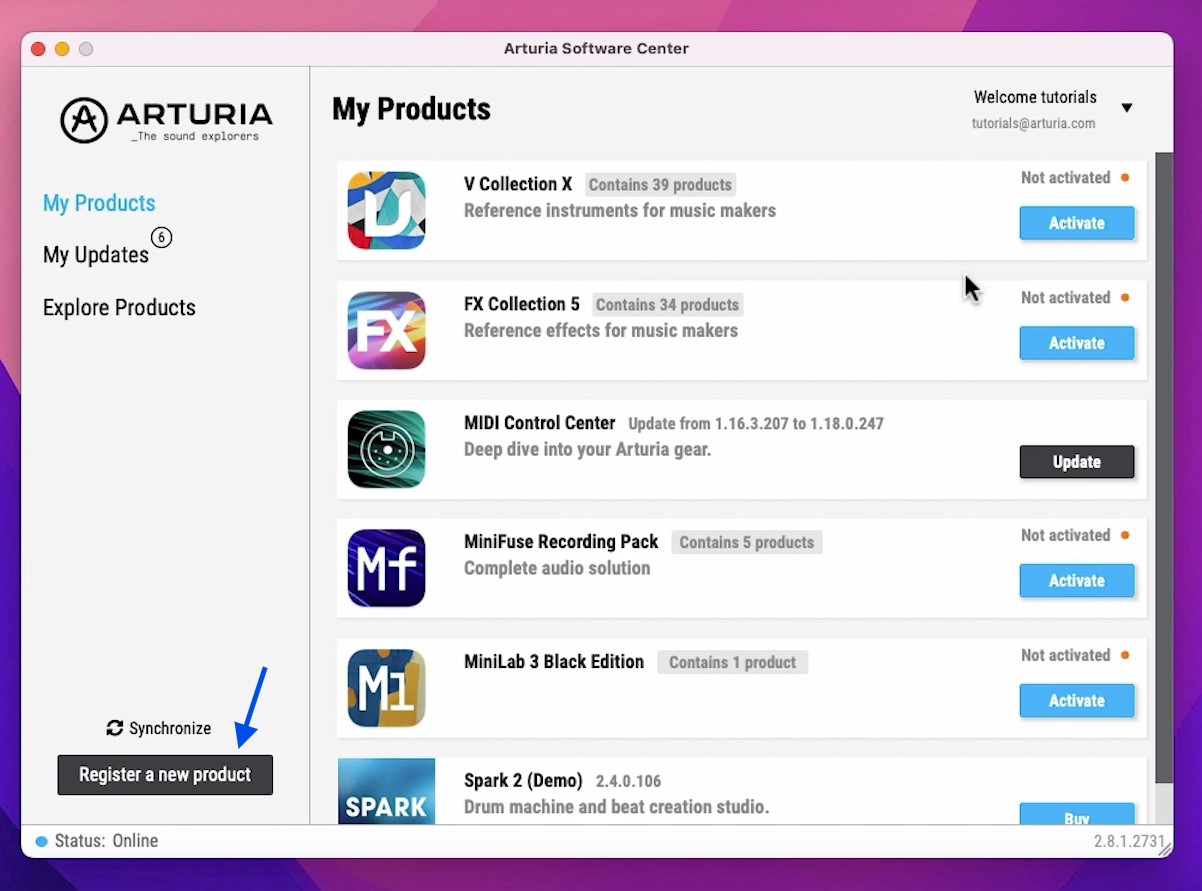Activate FX Collection 5
Viewport: 1202px width, 891px height.
(1076, 343)
